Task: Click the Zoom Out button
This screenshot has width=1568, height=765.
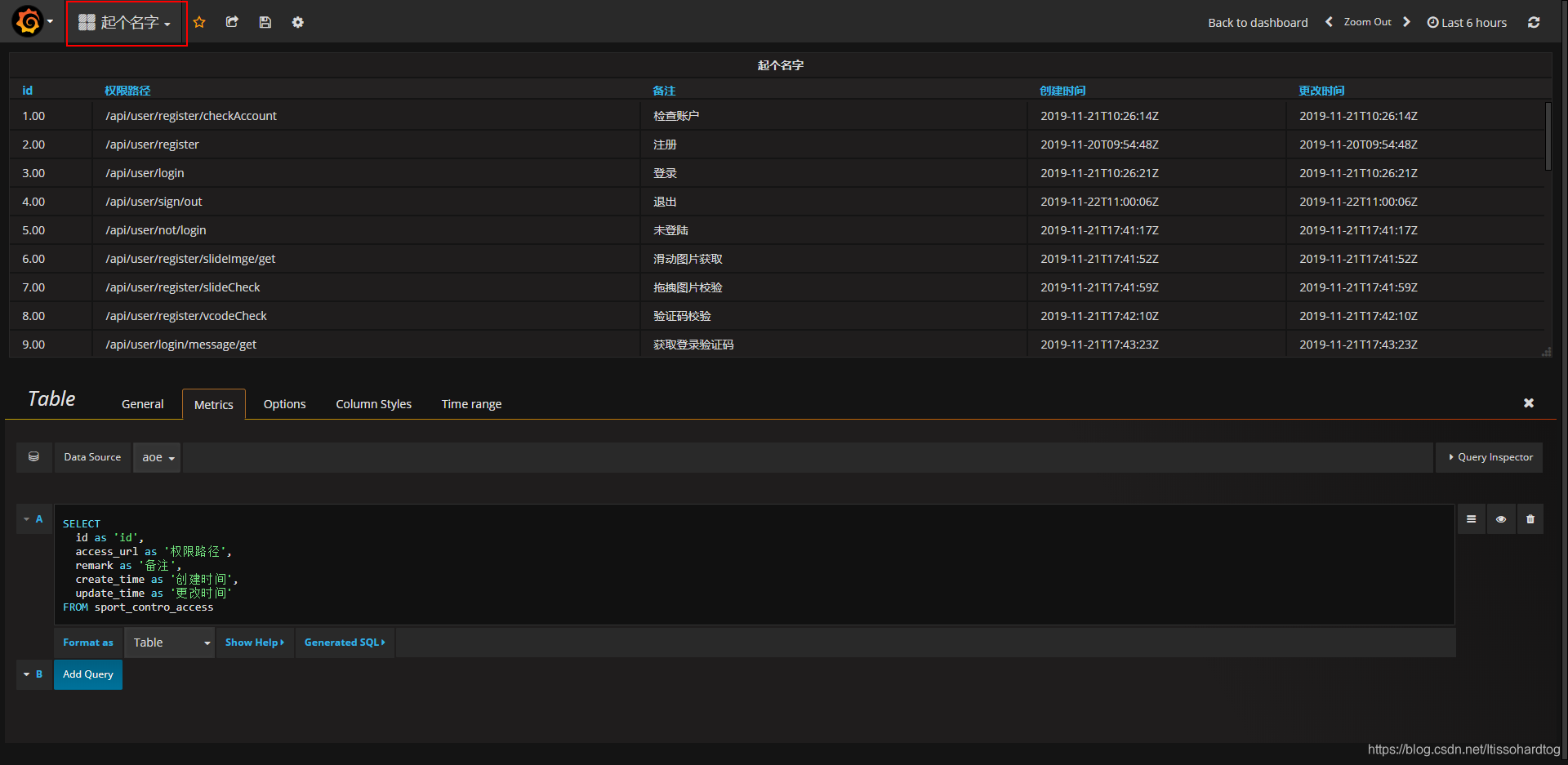Action: [x=1367, y=22]
